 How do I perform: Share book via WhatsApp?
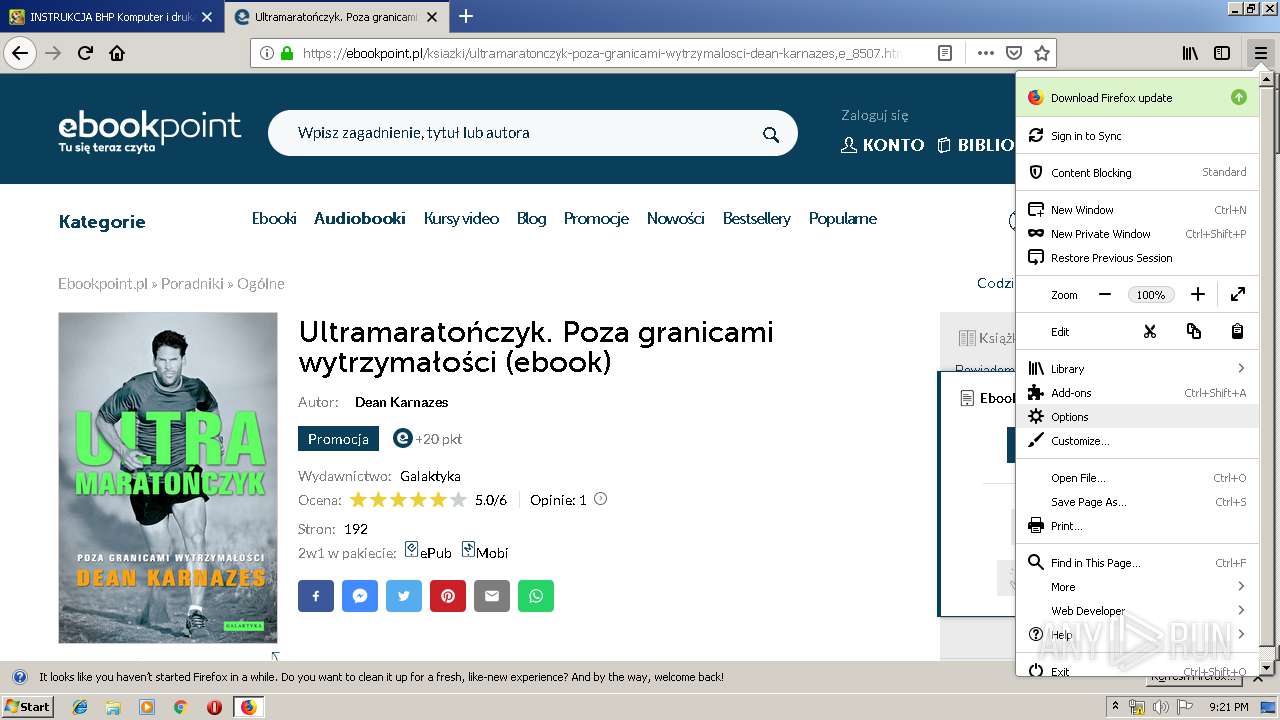tap(536, 596)
